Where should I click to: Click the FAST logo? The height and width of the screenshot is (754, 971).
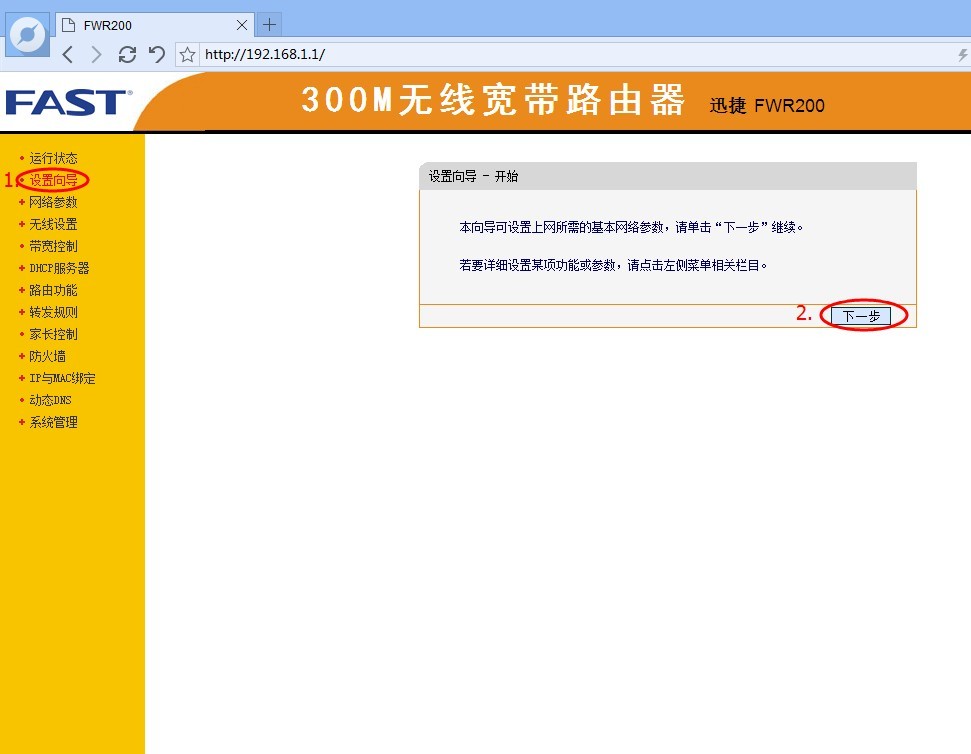pos(68,102)
